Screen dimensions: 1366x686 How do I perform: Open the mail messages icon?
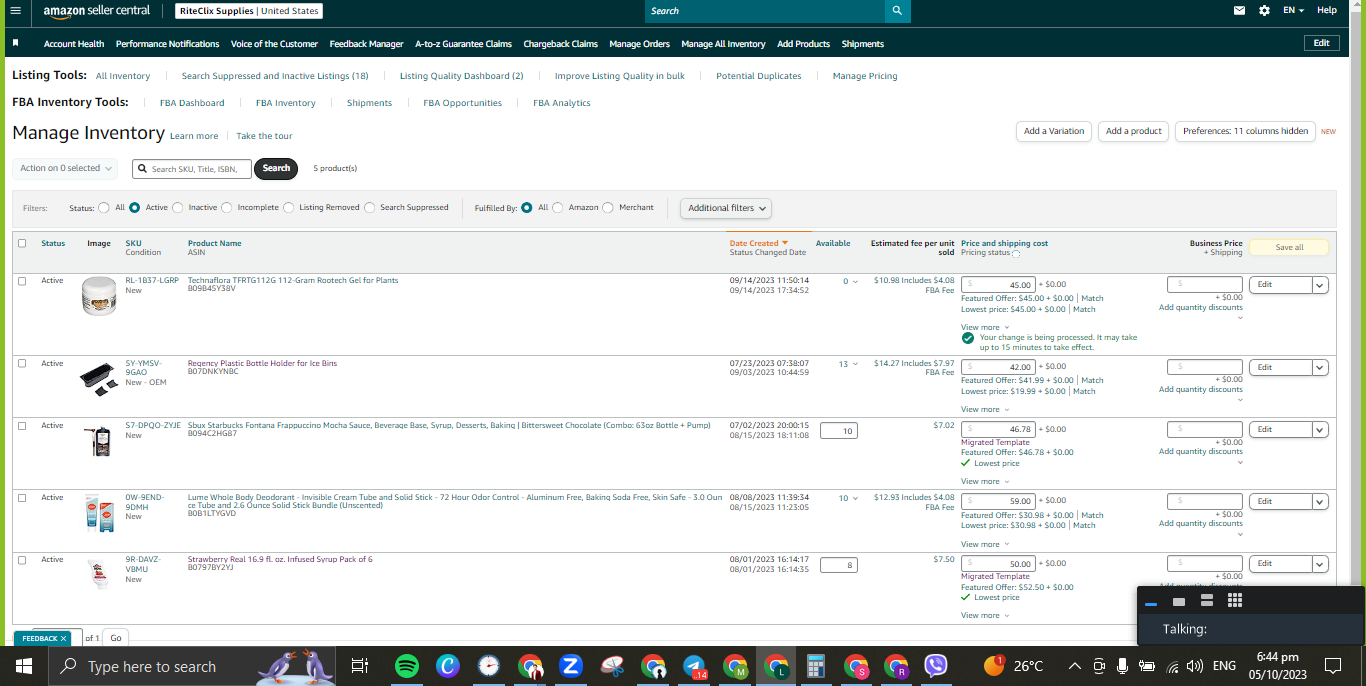[x=1240, y=10]
